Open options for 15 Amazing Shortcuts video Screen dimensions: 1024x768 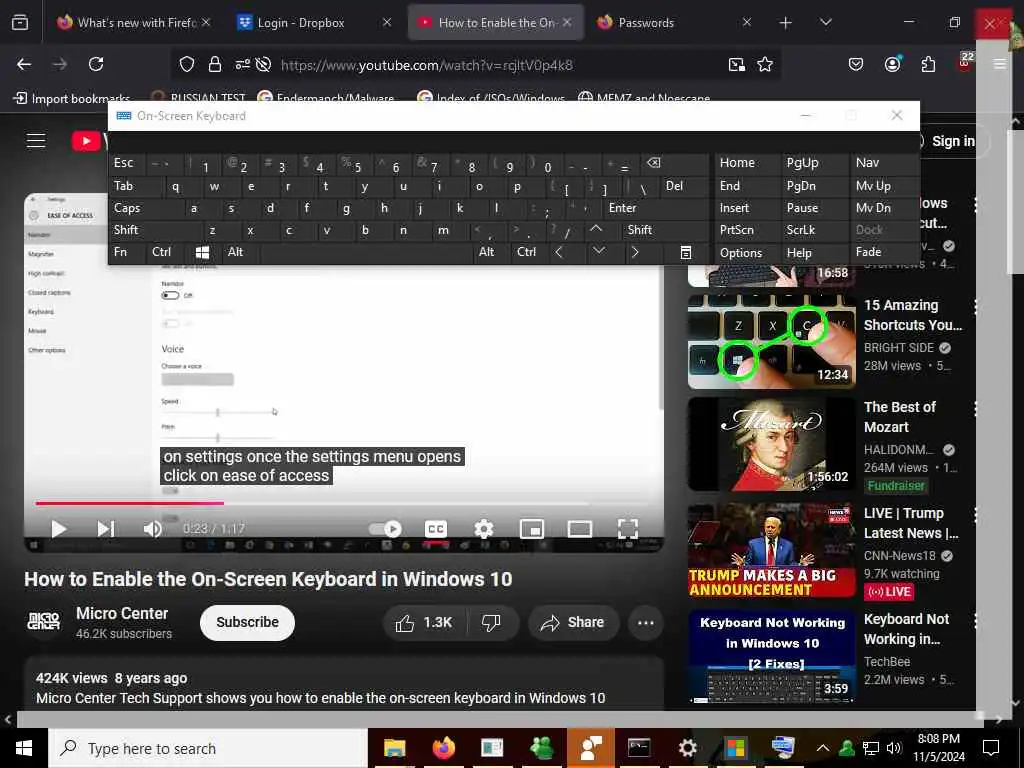pyautogui.click(x=974, y=305)
